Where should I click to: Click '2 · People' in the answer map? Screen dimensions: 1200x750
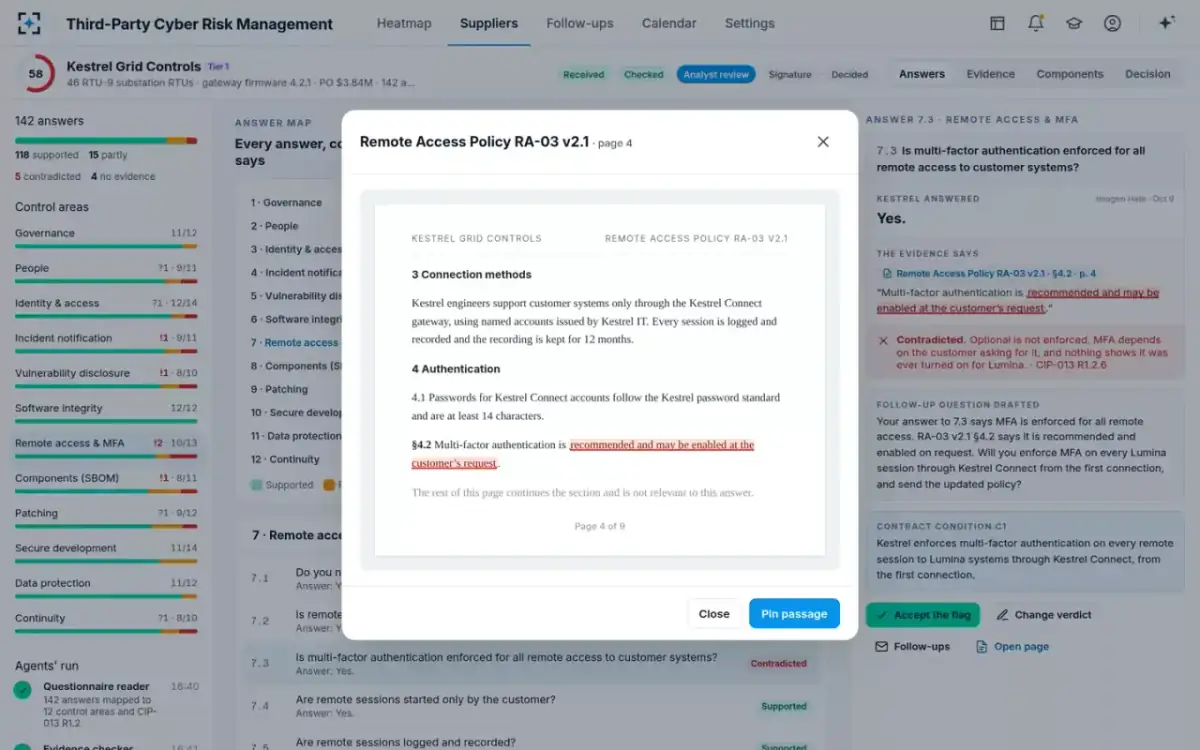pyautogui.click(x=275, y=226)
